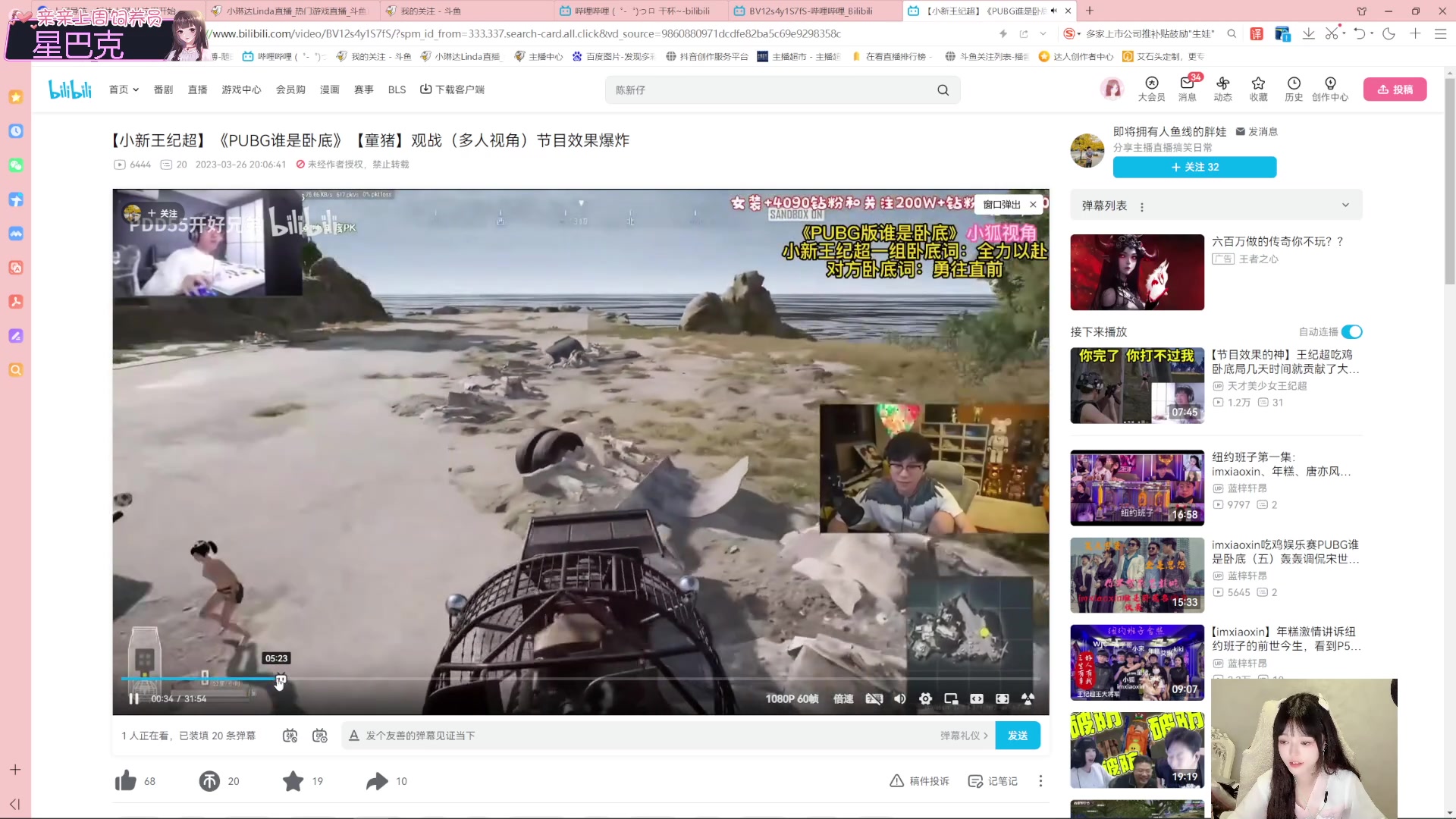The height and width of the screenshot is (819, 1456).
Task: Open 动态 activity feed icon
Action: point(1222,89)
